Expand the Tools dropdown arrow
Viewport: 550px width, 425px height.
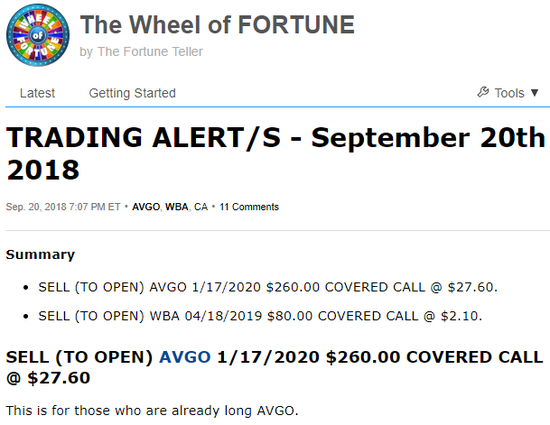tap(534, 93)
